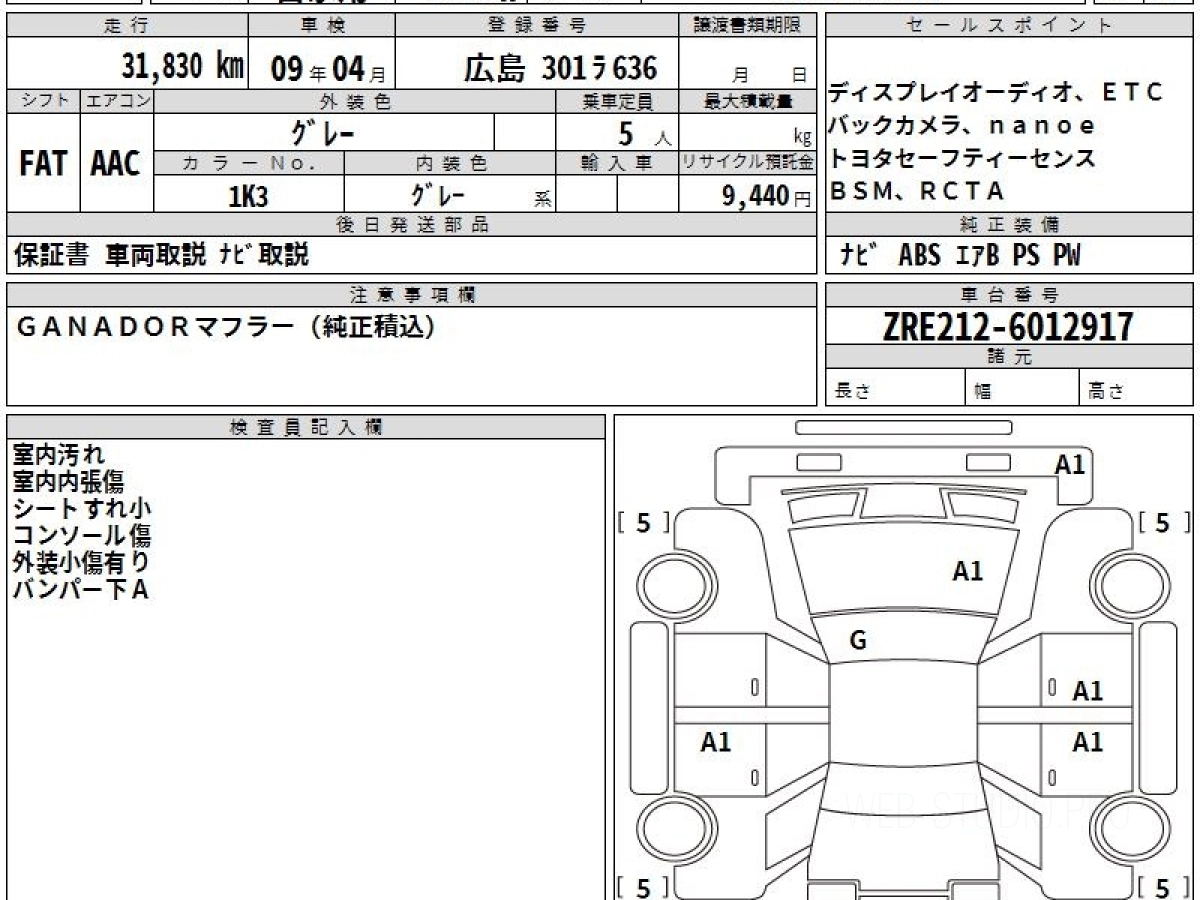Click the air conditioner value 'AAC'
The image size is (1200, 900).
pyautogui.click(x=116, y=164)
